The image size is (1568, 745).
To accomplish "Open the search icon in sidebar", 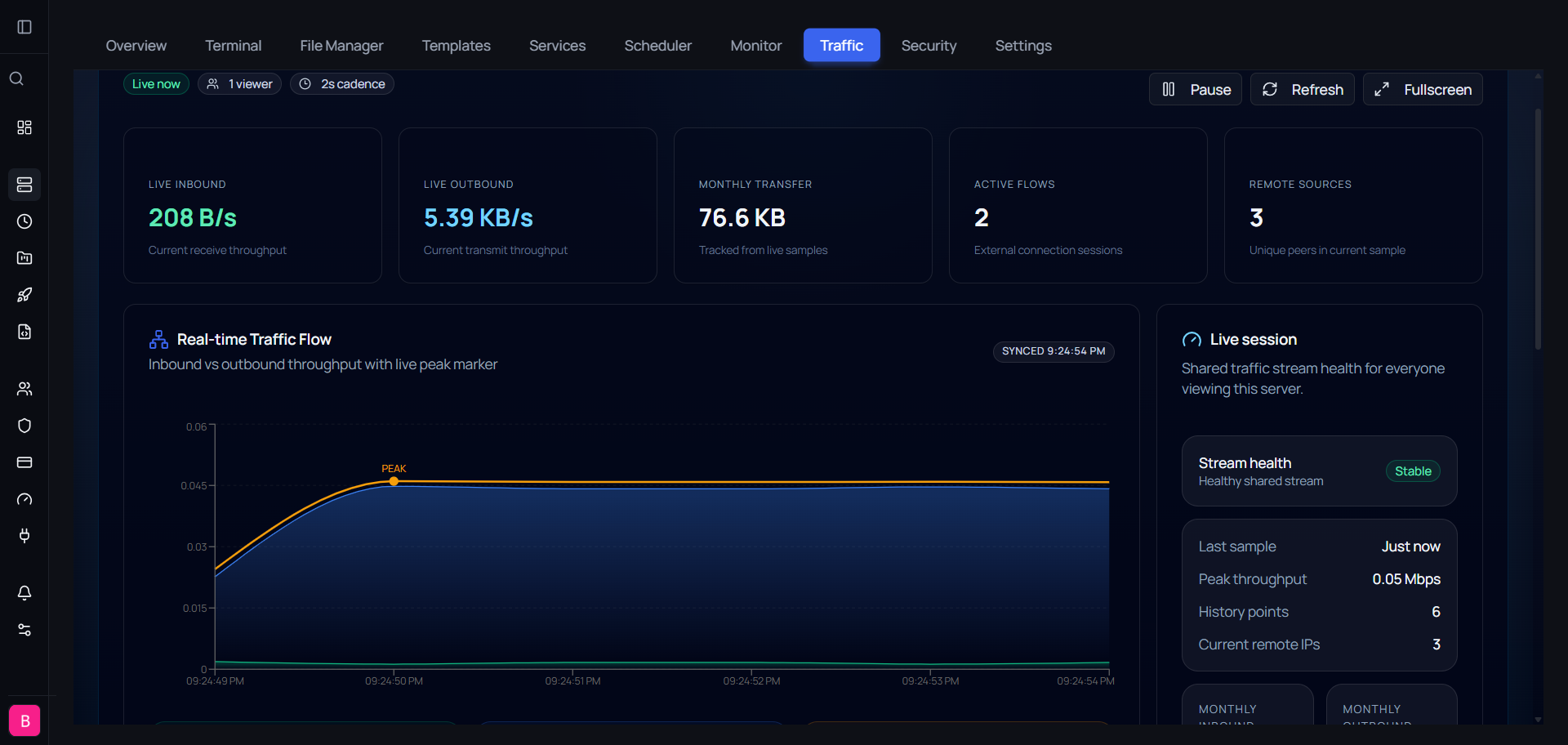I will pos(16,78).
